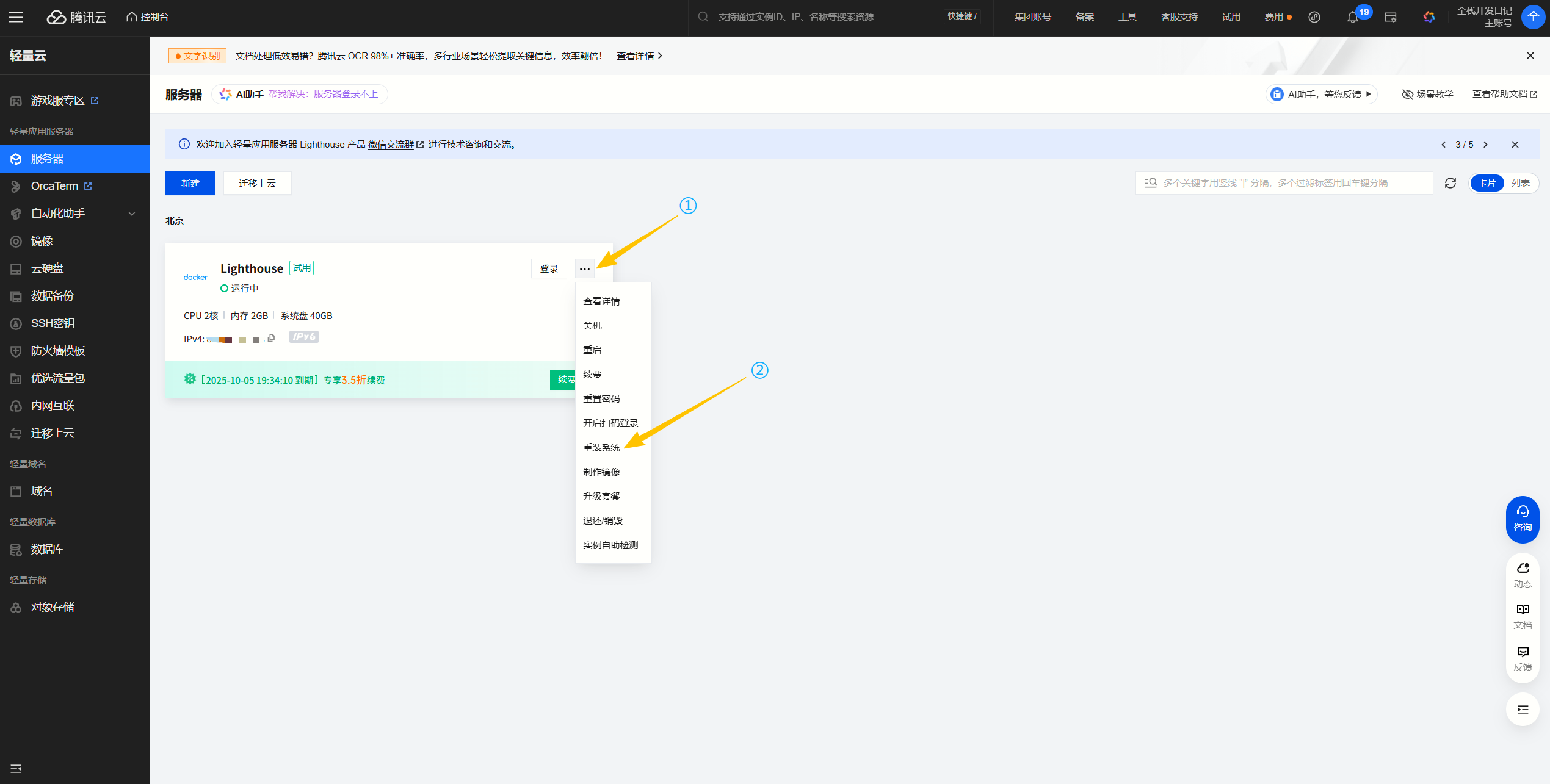Expand the 自动化助手 sidebar submenu
1550x784 pixels.
(131, 214)
